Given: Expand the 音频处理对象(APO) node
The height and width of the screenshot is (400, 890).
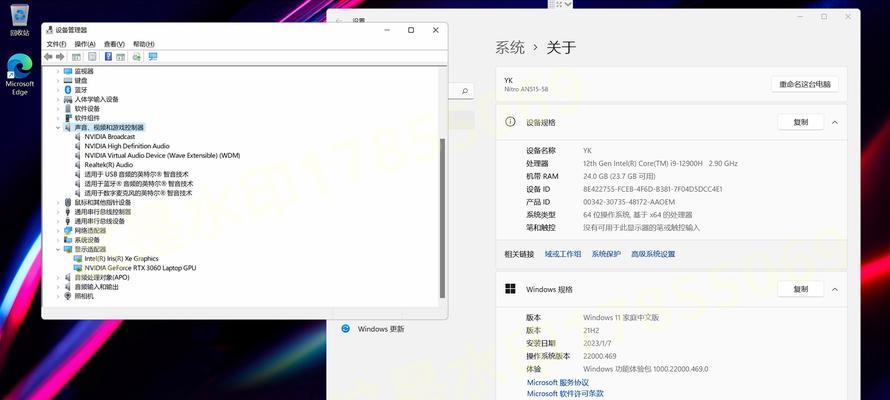Looking at the screenshot, I should click(x=58, y=277).
